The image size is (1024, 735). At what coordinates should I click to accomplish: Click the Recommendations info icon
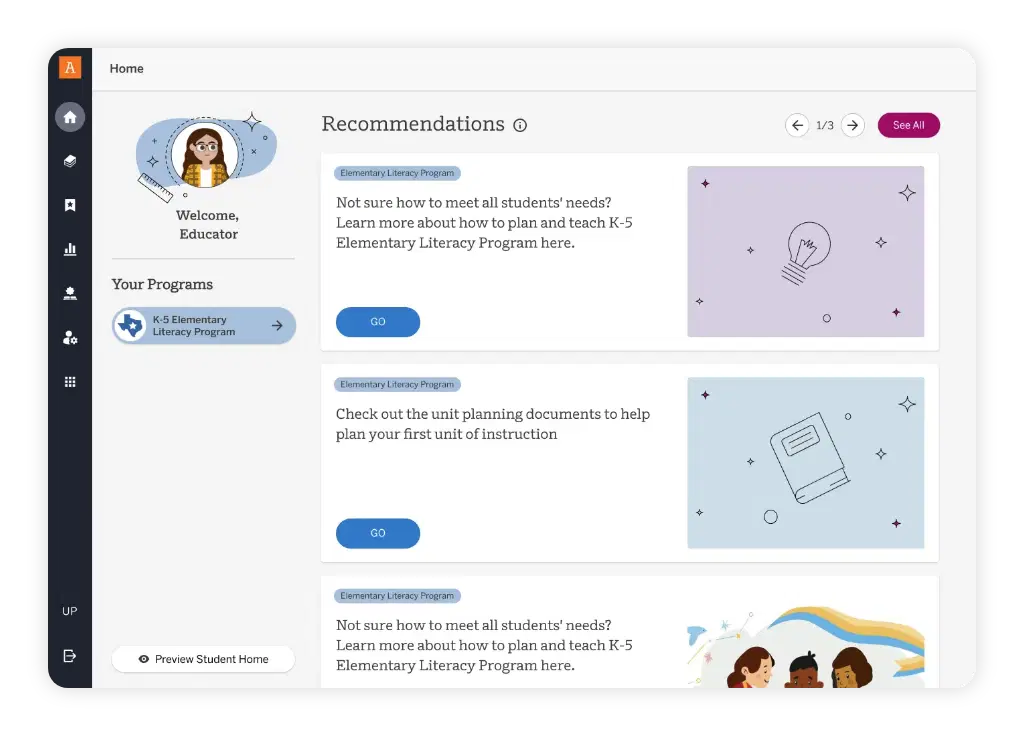520,125
